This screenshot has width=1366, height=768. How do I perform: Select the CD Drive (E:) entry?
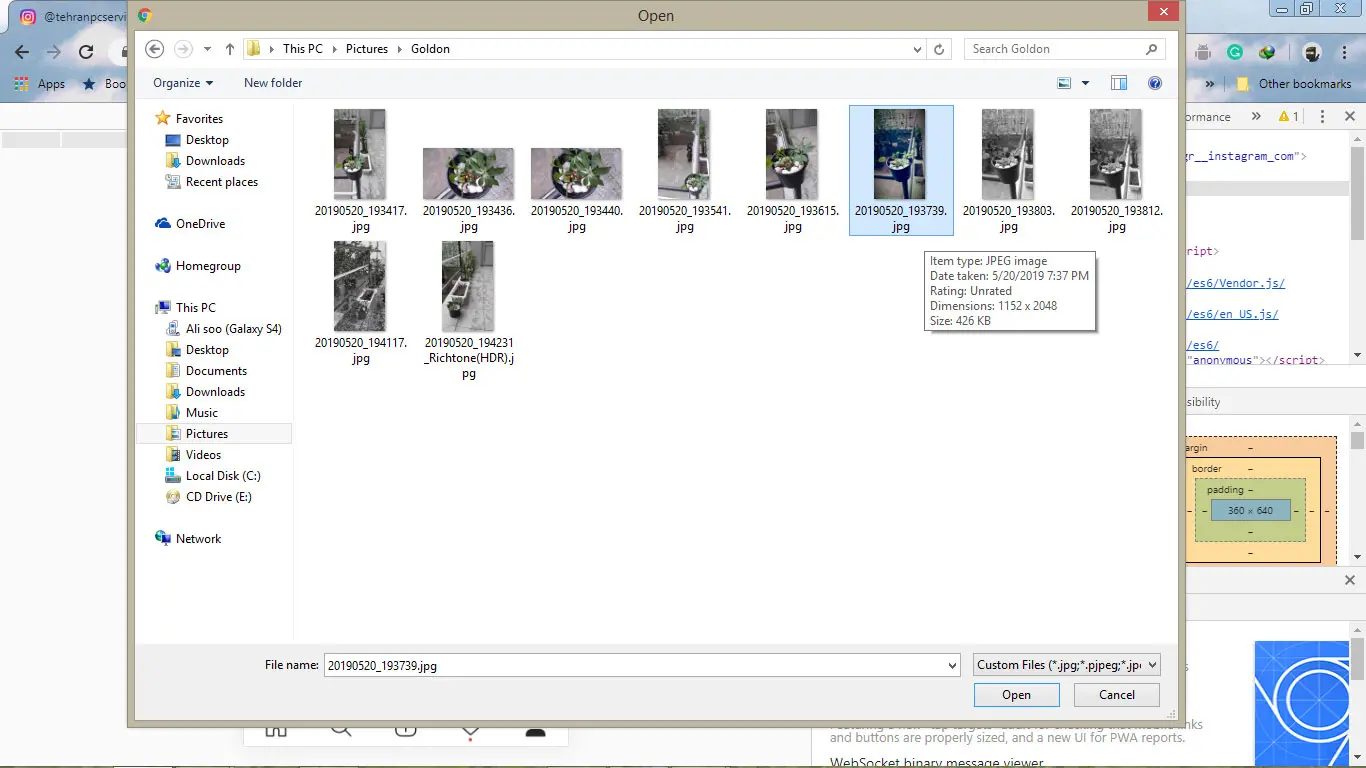(x=218, y=497)
